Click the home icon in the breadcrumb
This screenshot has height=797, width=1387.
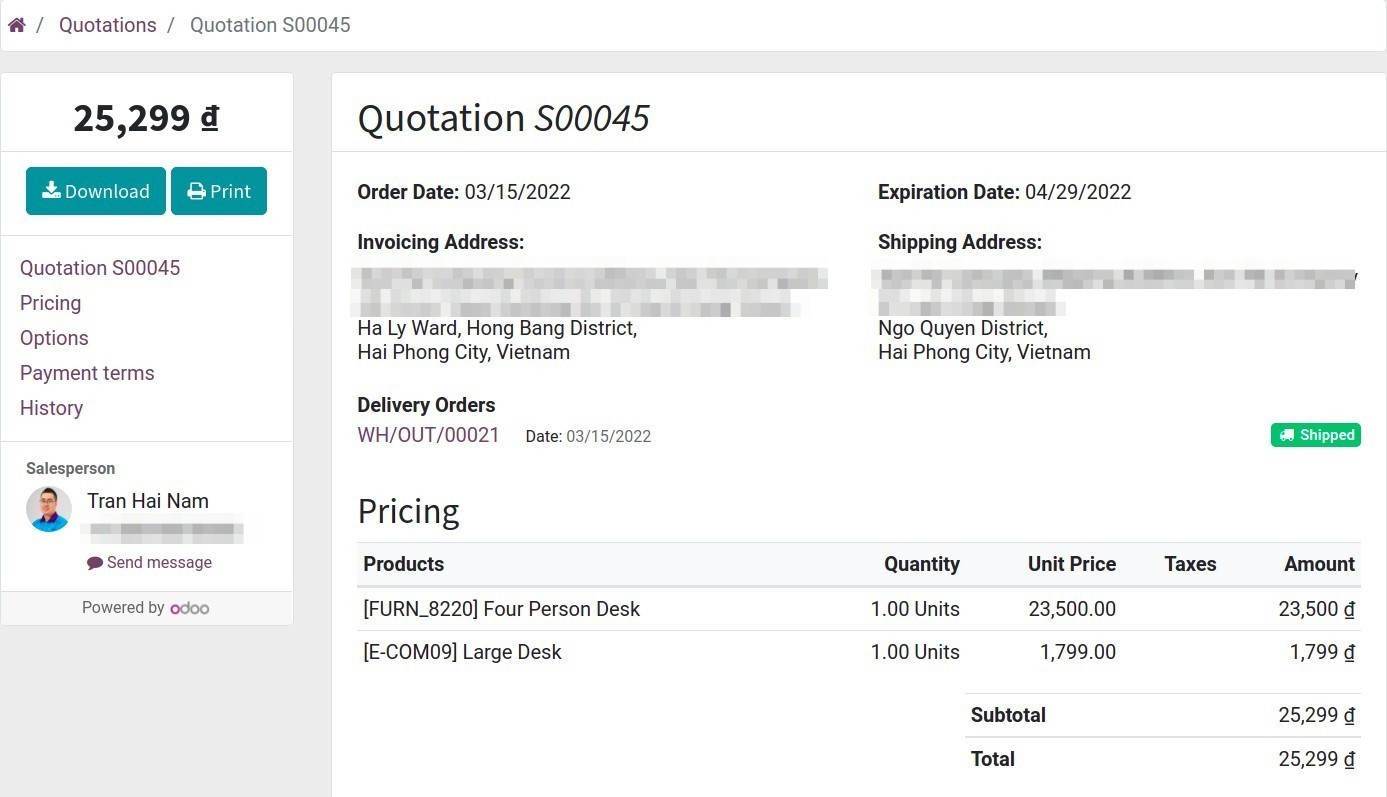click(x=16, y=23)
